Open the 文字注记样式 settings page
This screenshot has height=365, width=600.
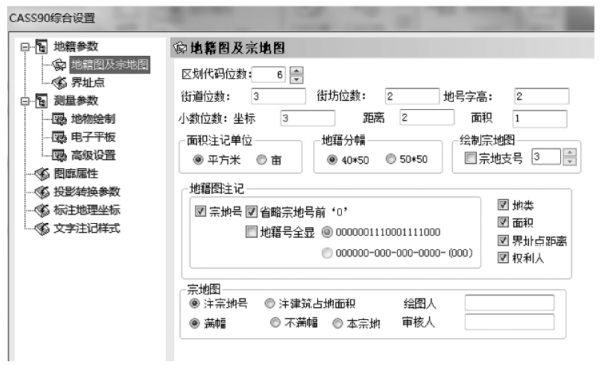coord(87,228)
